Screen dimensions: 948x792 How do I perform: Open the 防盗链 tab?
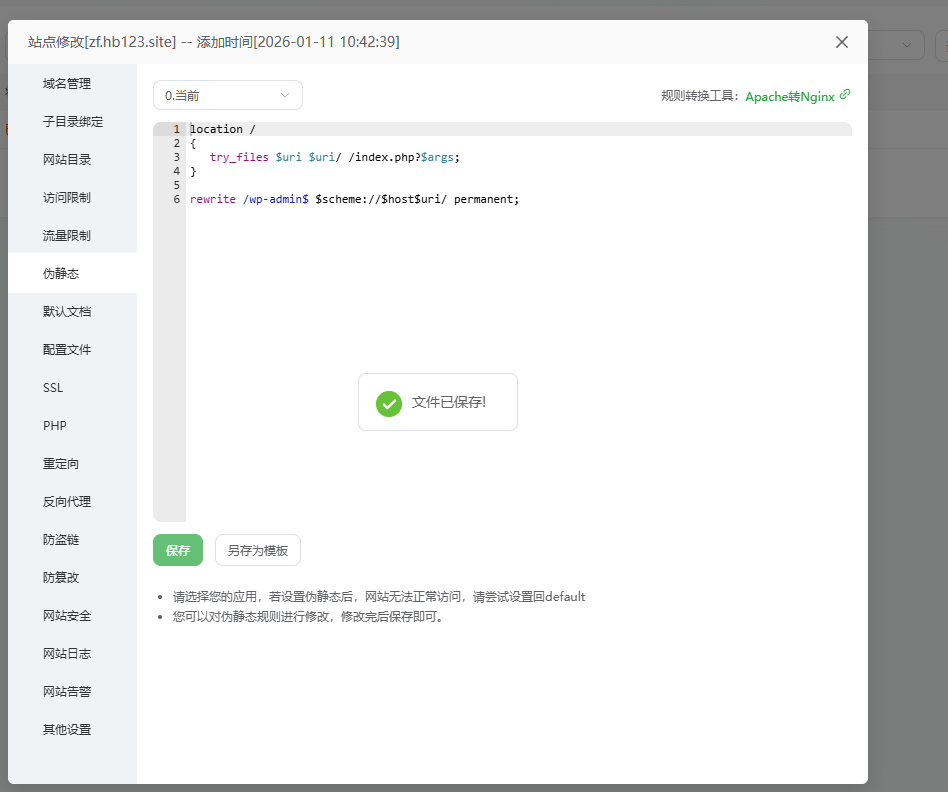point(61,540)
